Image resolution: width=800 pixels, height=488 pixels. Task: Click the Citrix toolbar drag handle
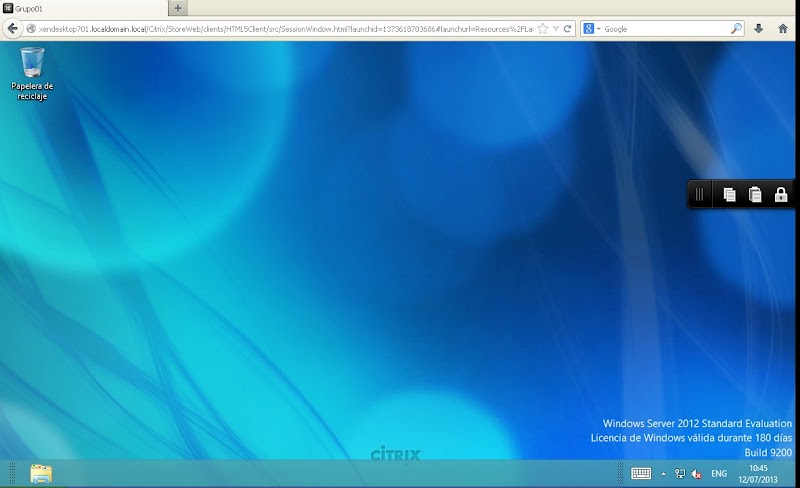(699, 194)
